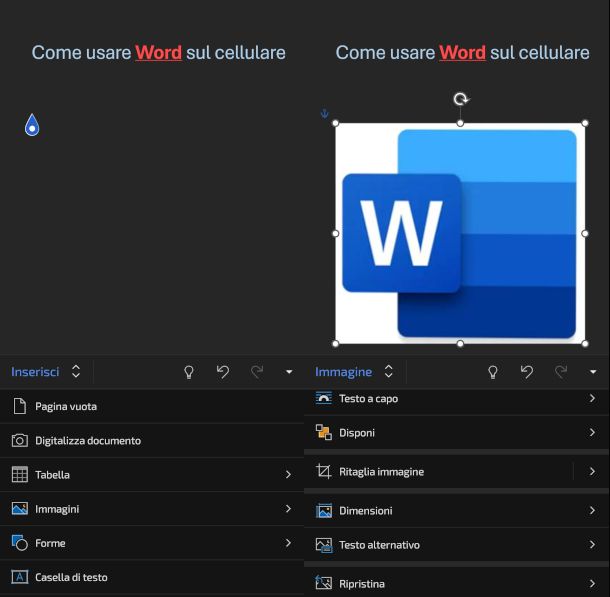Screen dimensions: 610x597
Task: Expand Dimensioni chevron
Action: coord(592,511)
